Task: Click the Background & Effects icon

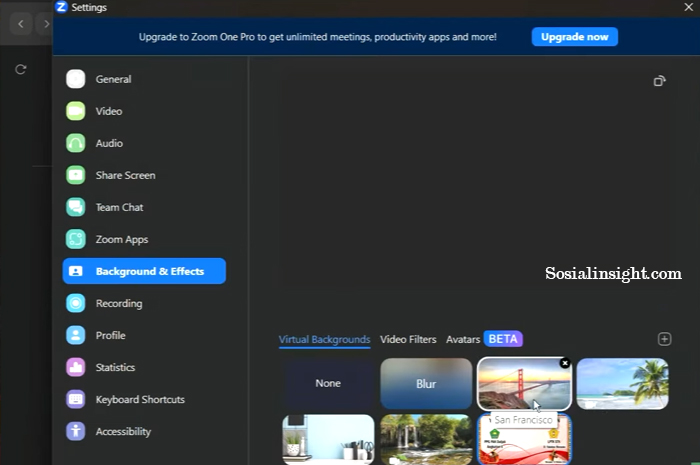Action: tap(75, 271)
